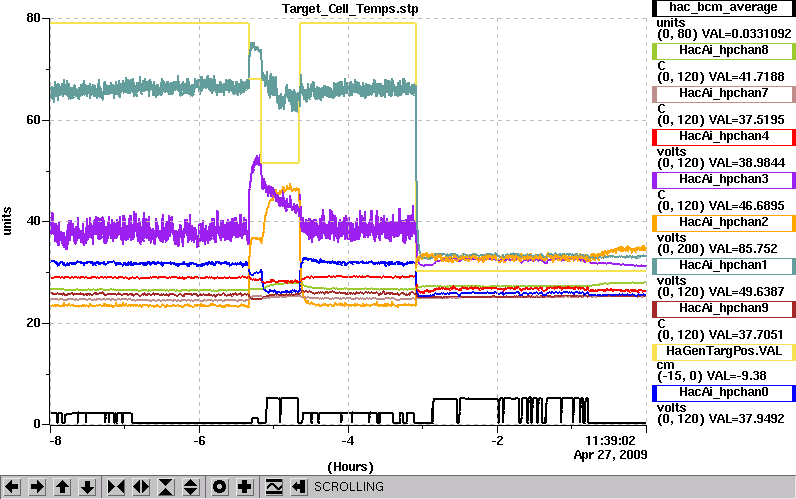796x499 pixels.
Task: Zoom out the time axis (outward-pointing triangles)
Action: click(141, 487)
